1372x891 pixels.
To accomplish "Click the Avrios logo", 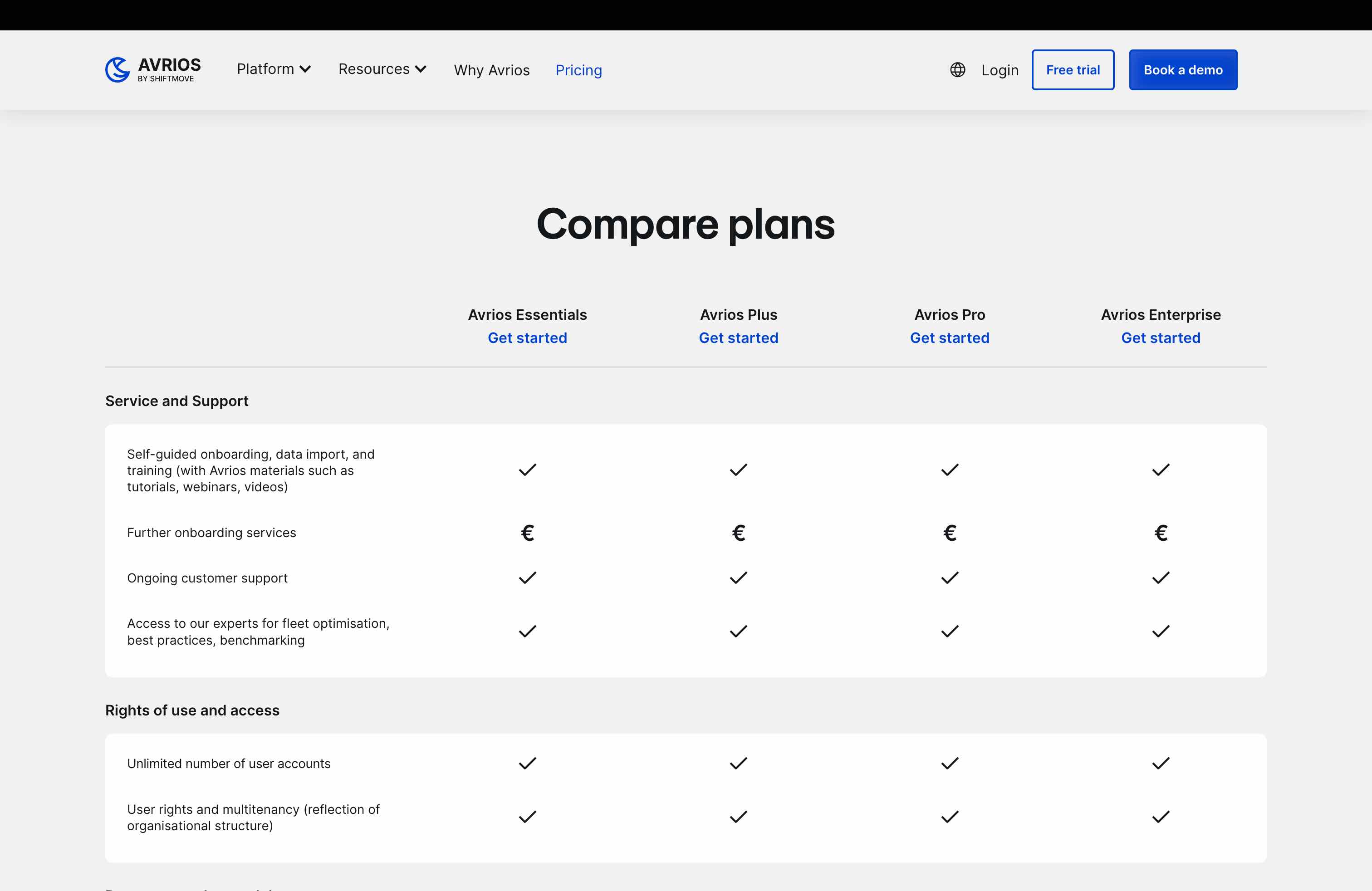I will [153, 70].
